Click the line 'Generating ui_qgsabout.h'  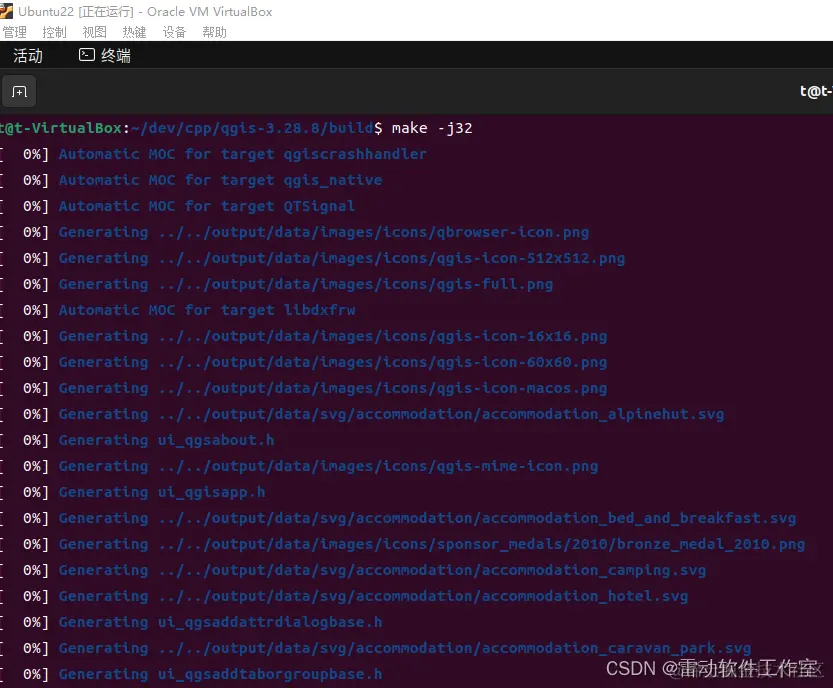point(166,440)
